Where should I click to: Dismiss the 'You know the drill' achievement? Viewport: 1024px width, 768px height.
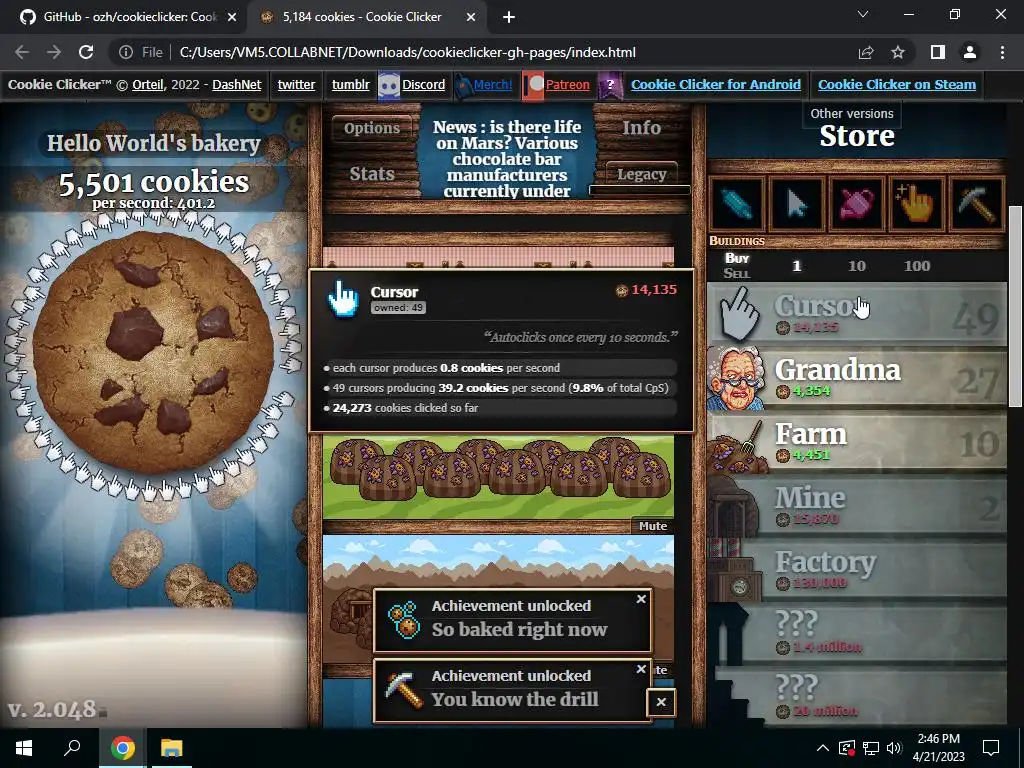(641, 669)
